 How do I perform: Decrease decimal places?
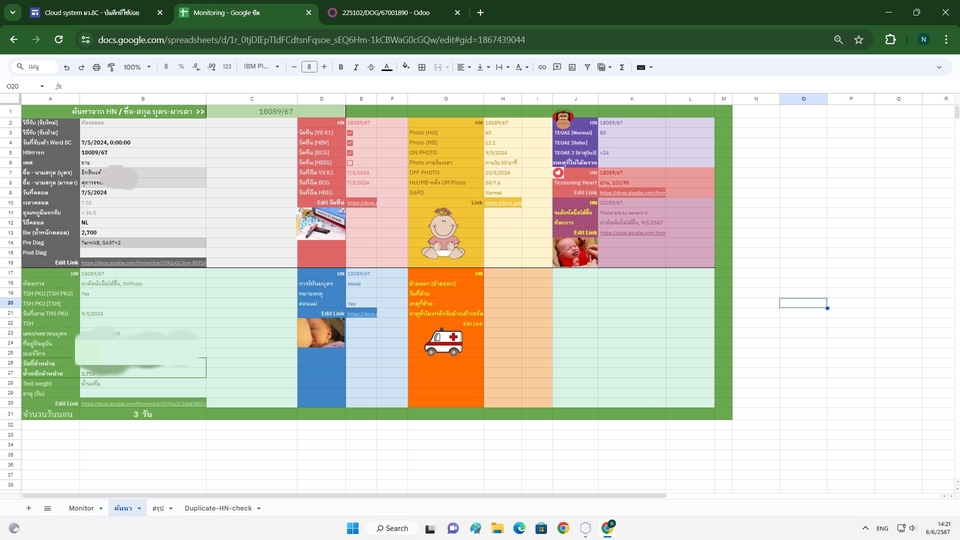coord(196,67)
